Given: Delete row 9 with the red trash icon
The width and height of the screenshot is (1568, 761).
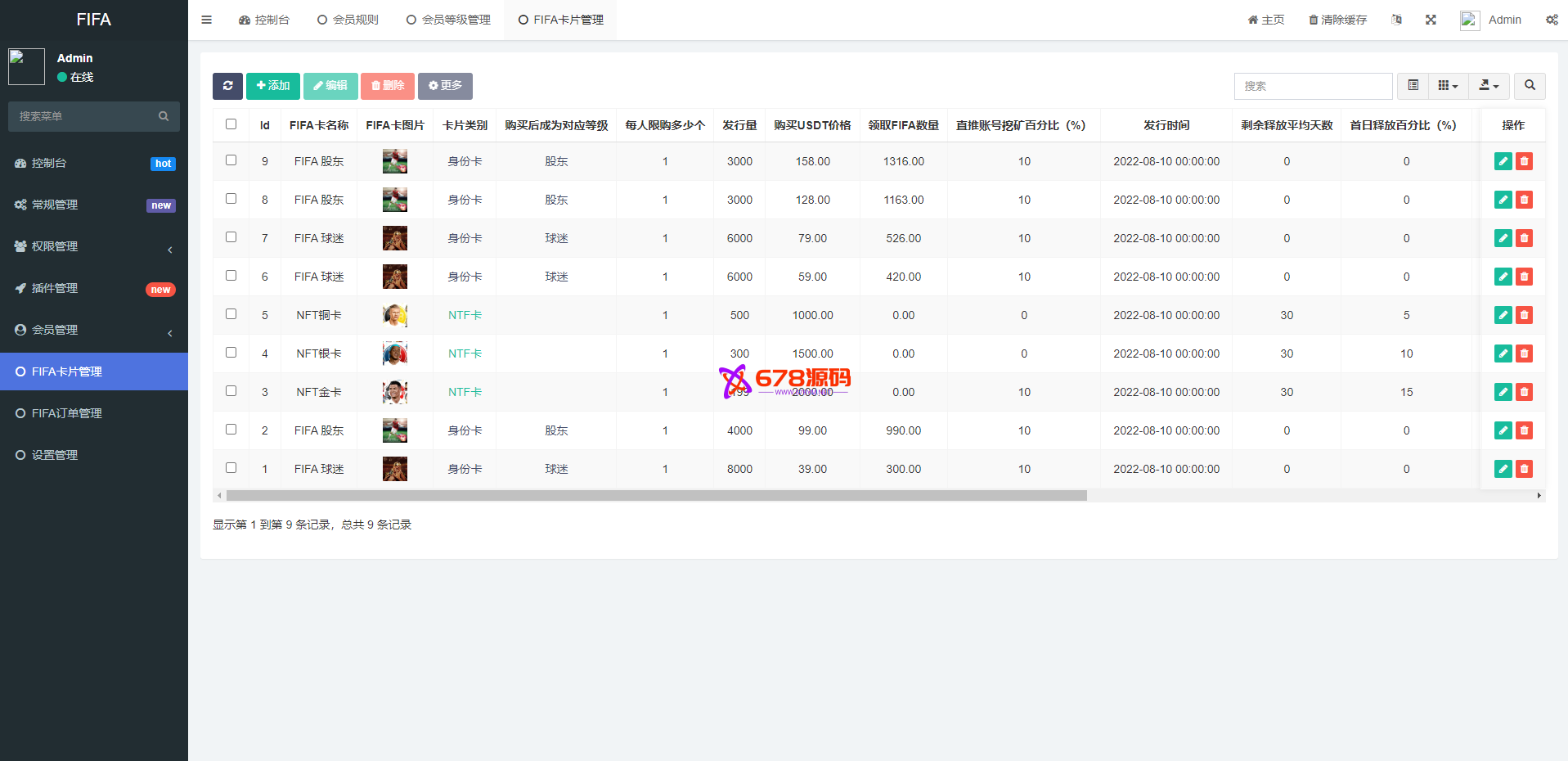Looking at the screenshot, I should pos(1524,161).
